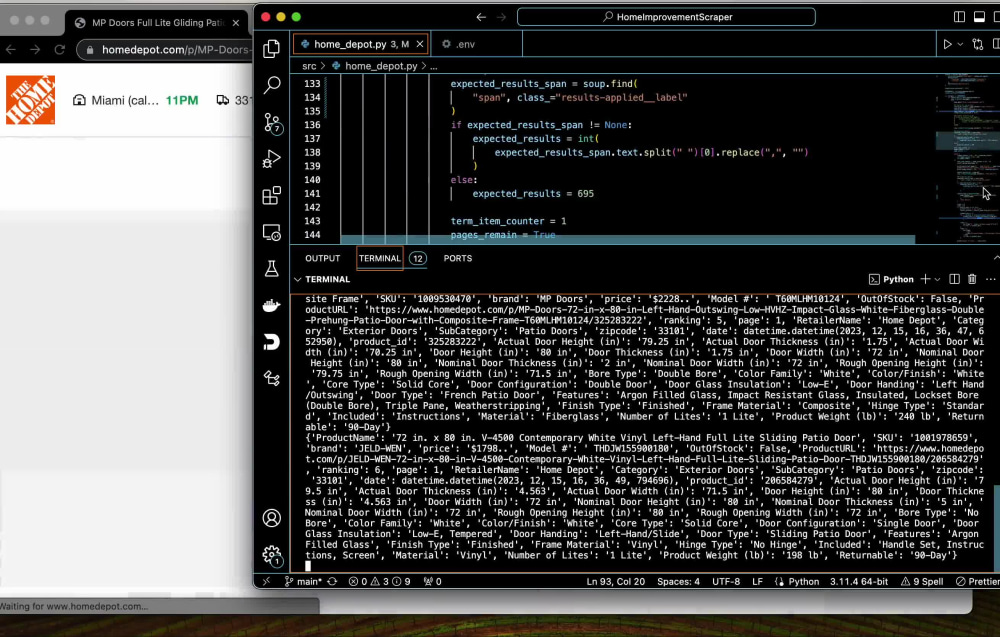Switch to the OUTPUT panel tab
The width and height of the screenshot is (1000, 637).
tap(323, 258)
